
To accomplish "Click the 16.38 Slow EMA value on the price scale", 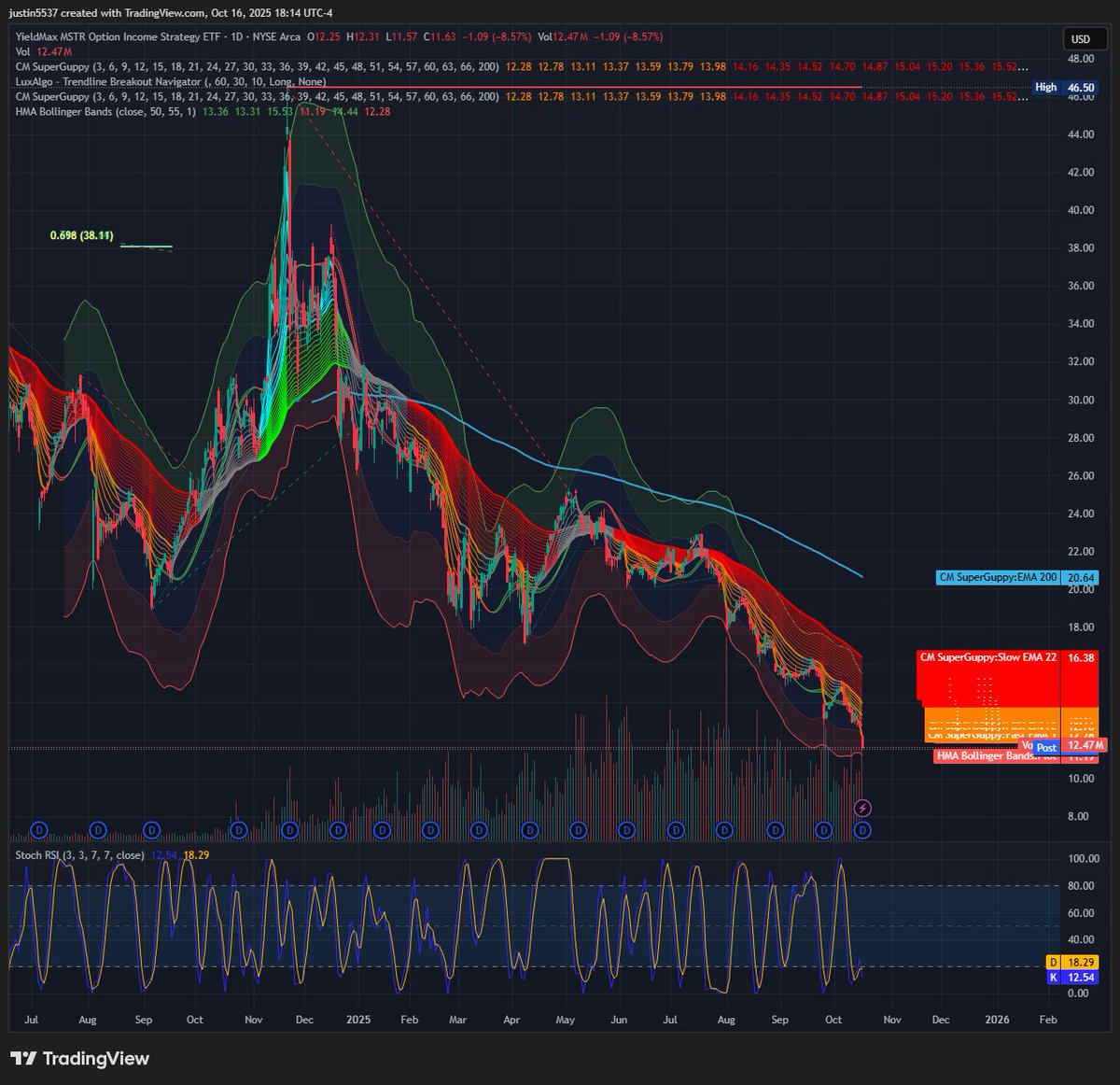I will click(1081, 657).
